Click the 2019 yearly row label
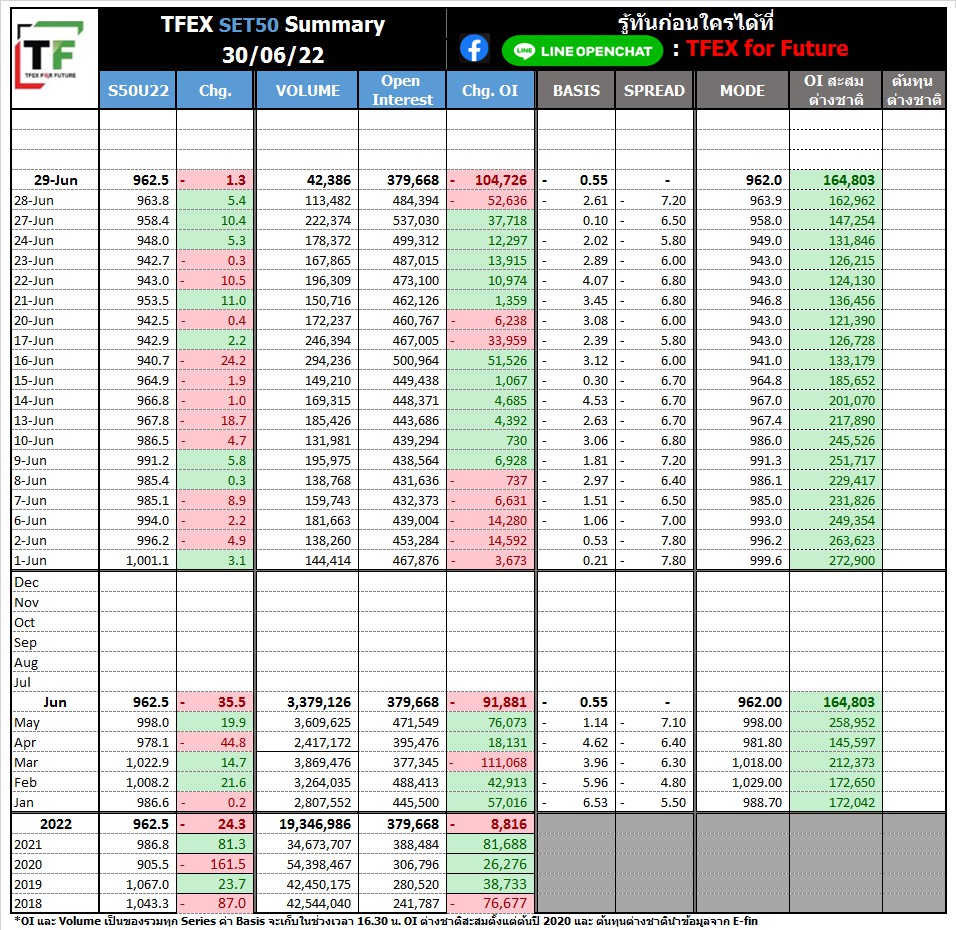 [28, 884]
